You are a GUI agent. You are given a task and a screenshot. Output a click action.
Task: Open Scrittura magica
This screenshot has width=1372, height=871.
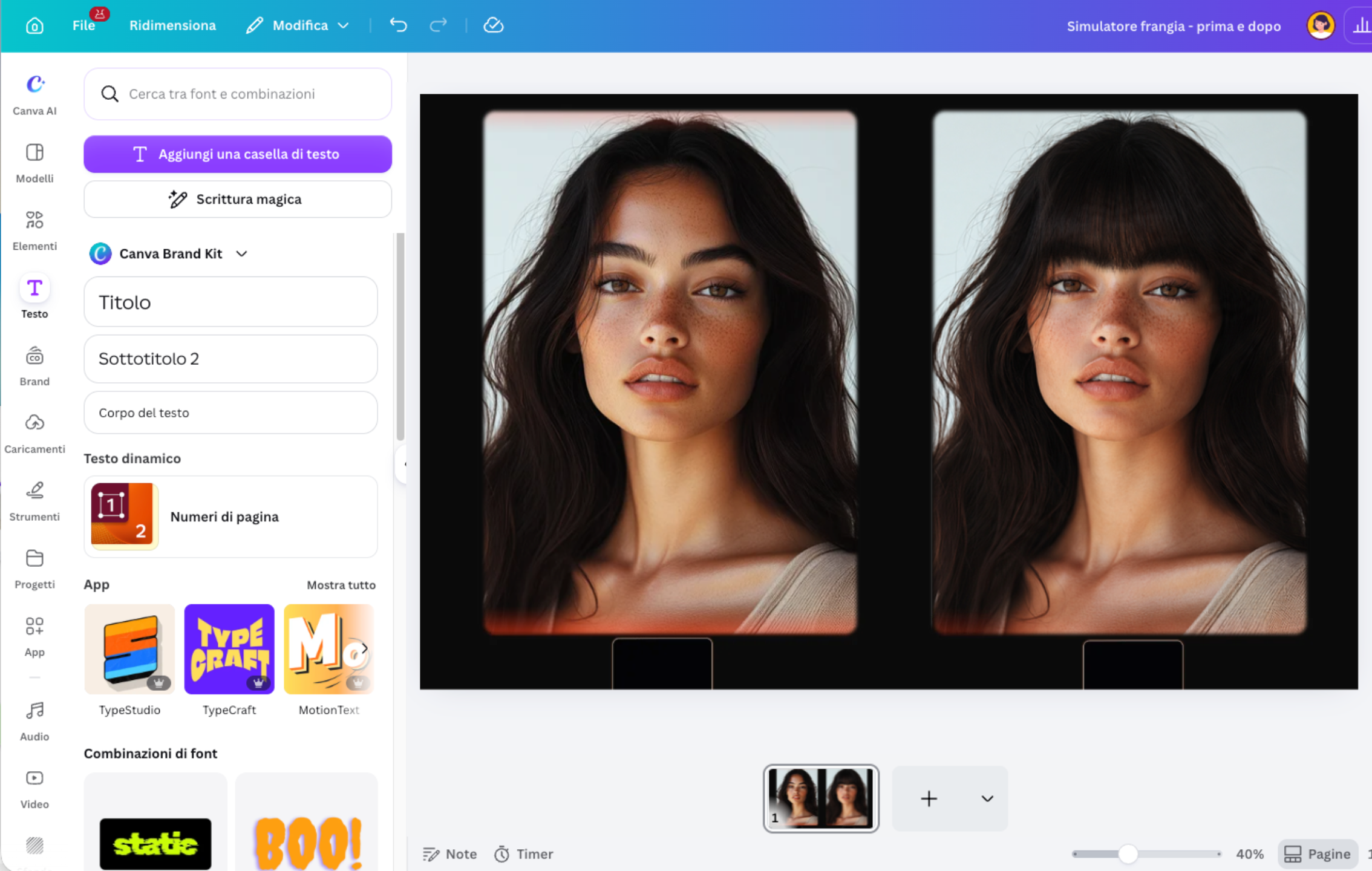(x=238, y=199)
